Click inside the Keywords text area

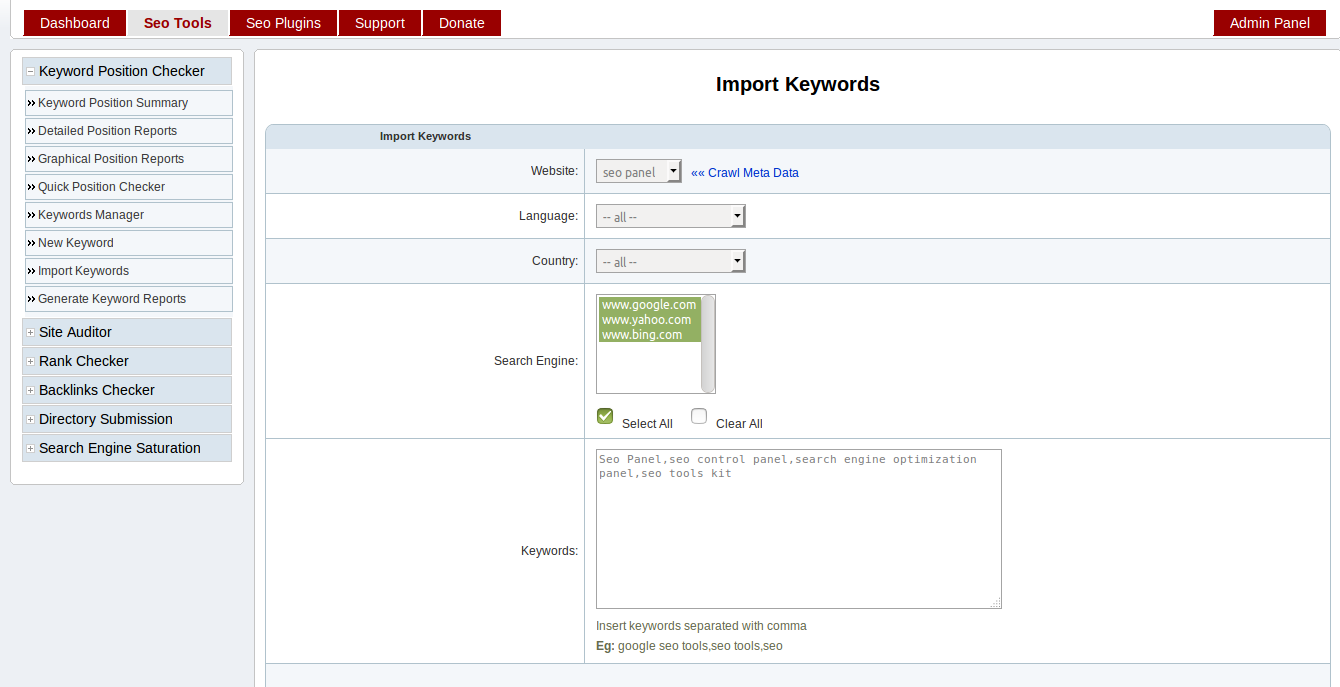tap(799, 529)
